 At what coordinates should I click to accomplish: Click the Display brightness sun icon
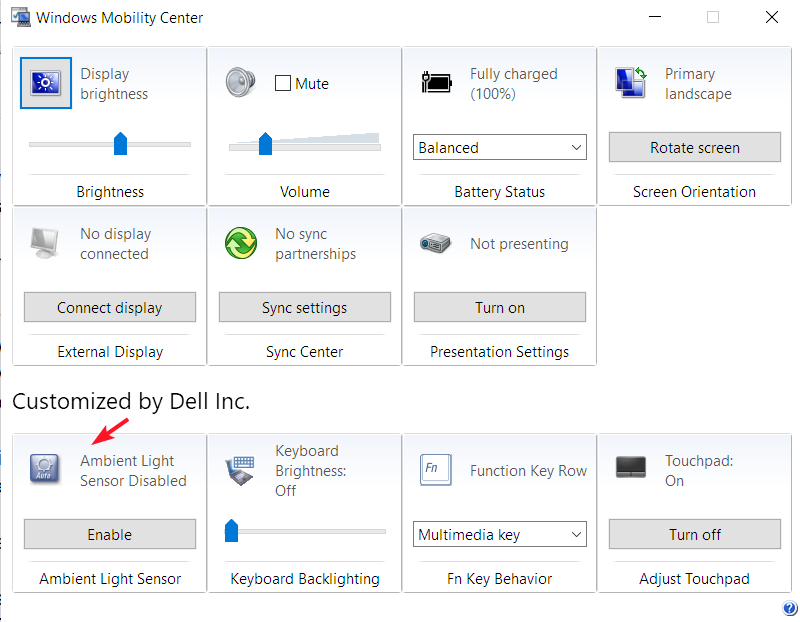pyautogui.click(x=46, y=83)
